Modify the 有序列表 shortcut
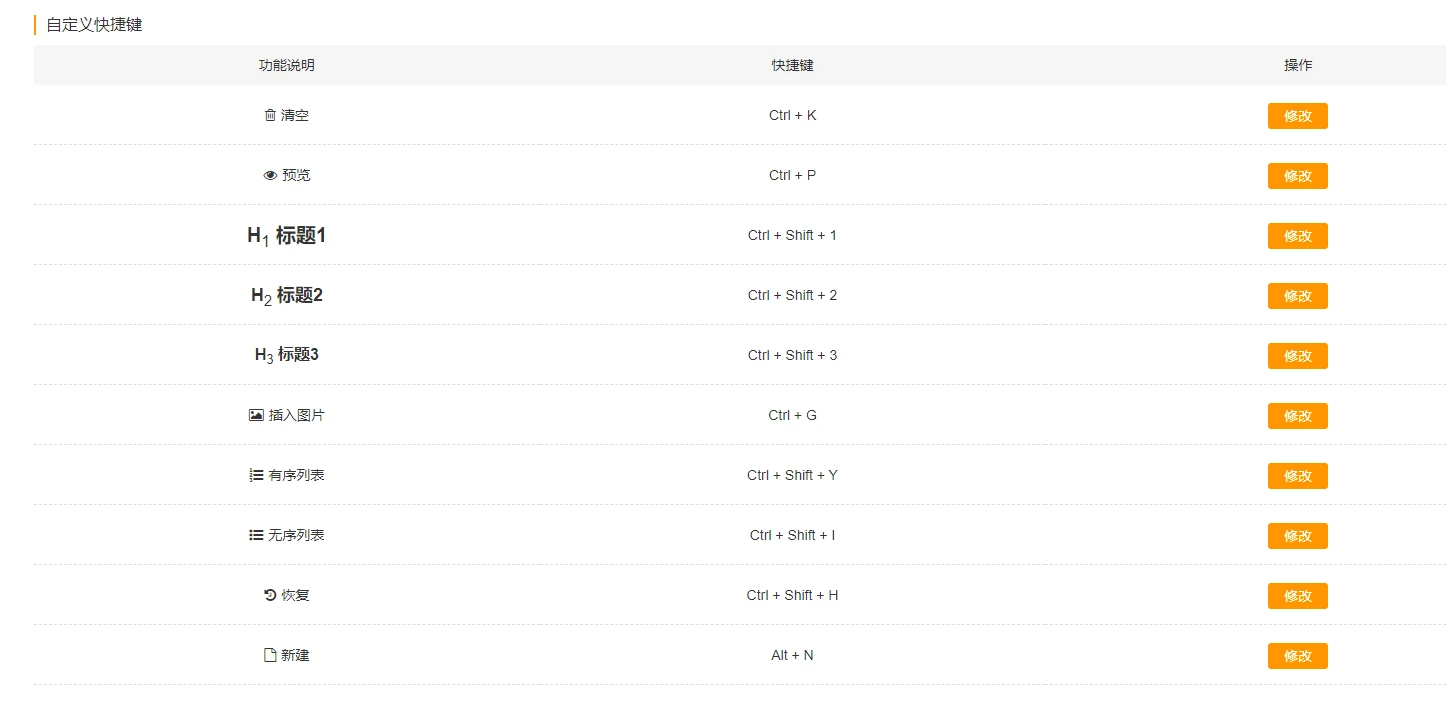1446x703 pixels. [x=1298, y=476]
